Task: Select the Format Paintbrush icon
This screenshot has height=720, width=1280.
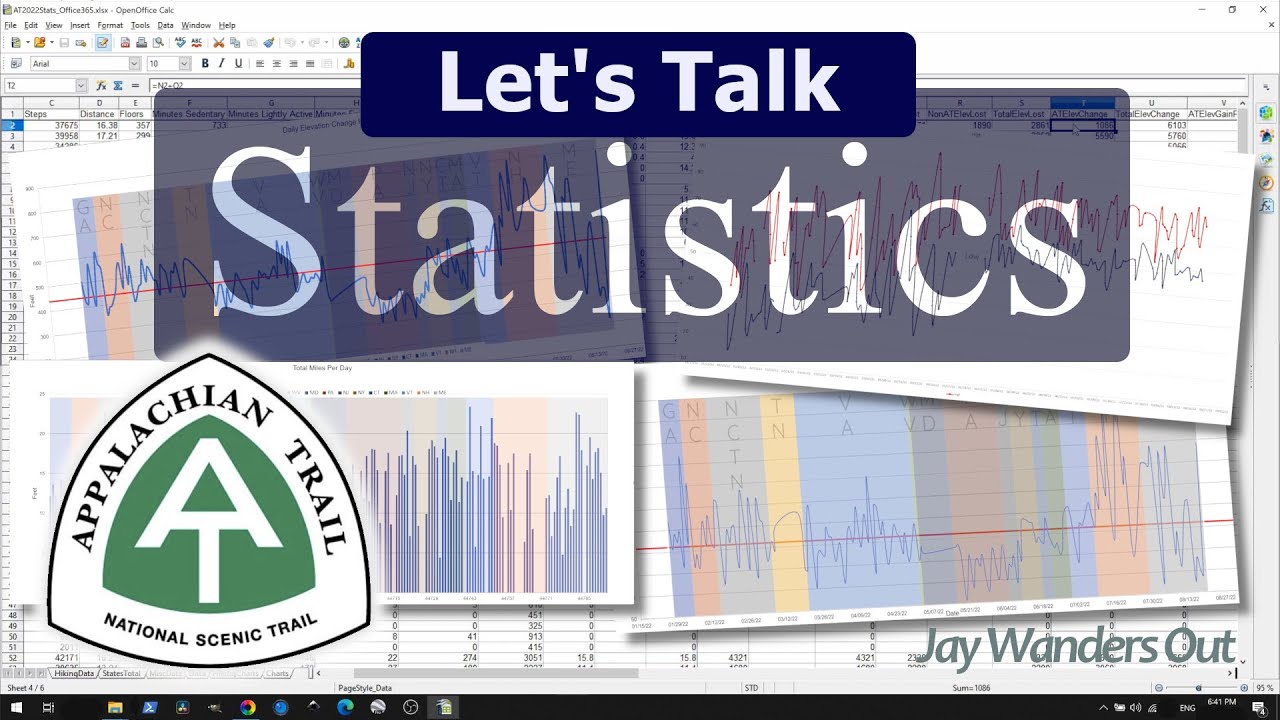Action: pyautogui.click(x=269, y=43)
